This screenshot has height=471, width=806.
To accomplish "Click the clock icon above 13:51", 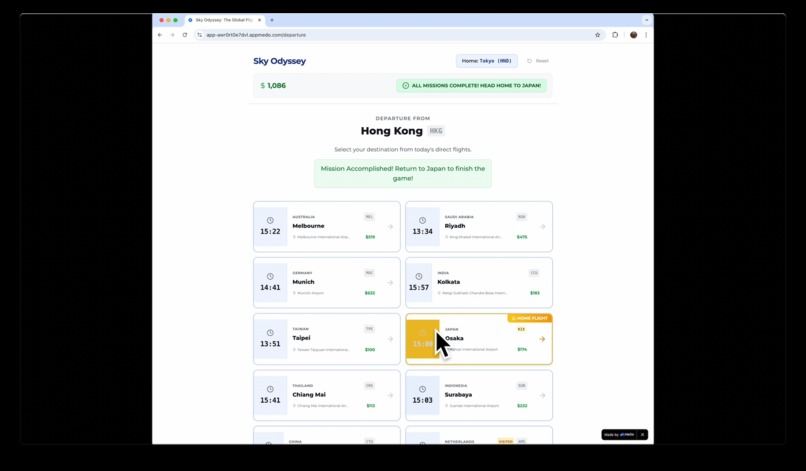I will 270,333.
